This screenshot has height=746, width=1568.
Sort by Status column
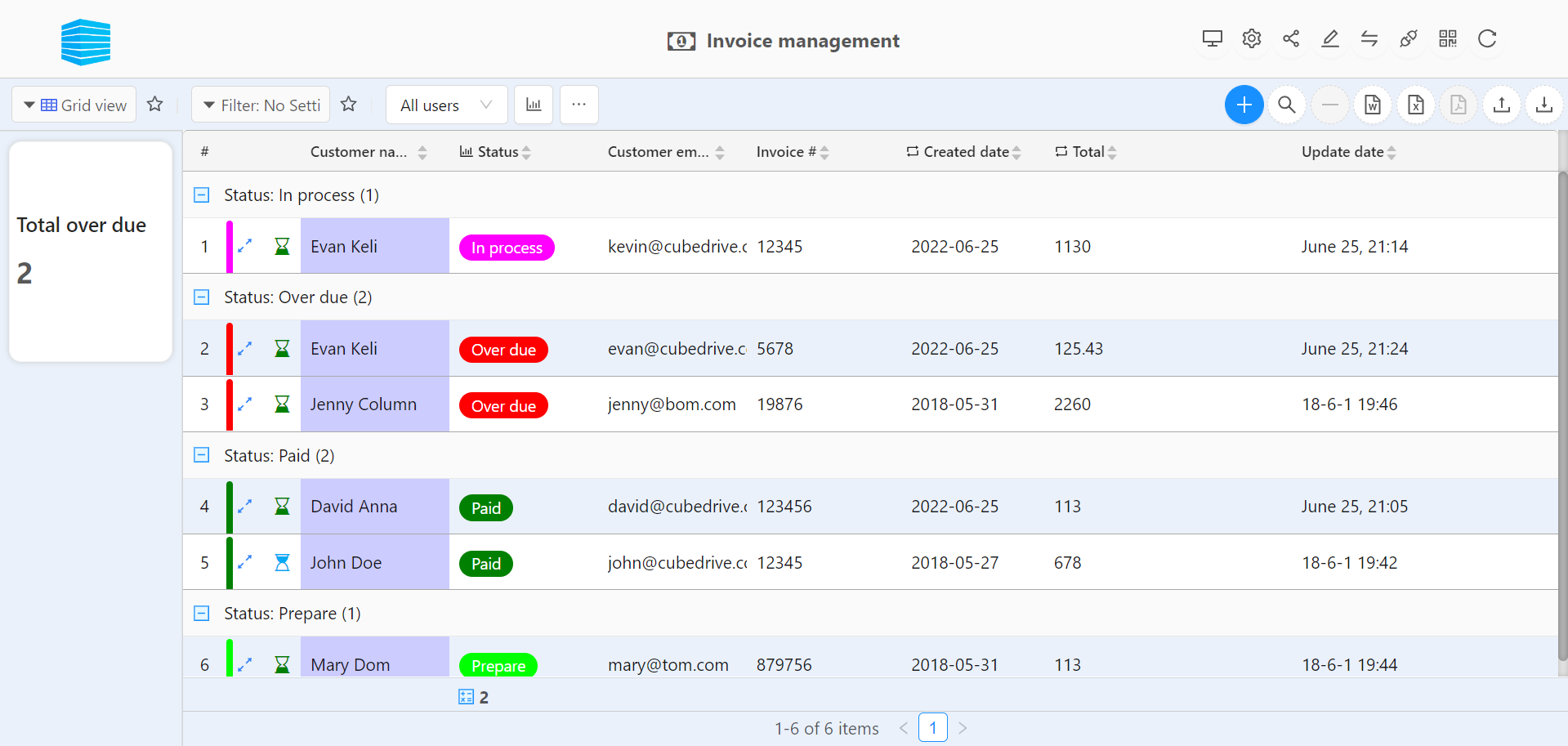pyautogui.click(x=526, y=152)
